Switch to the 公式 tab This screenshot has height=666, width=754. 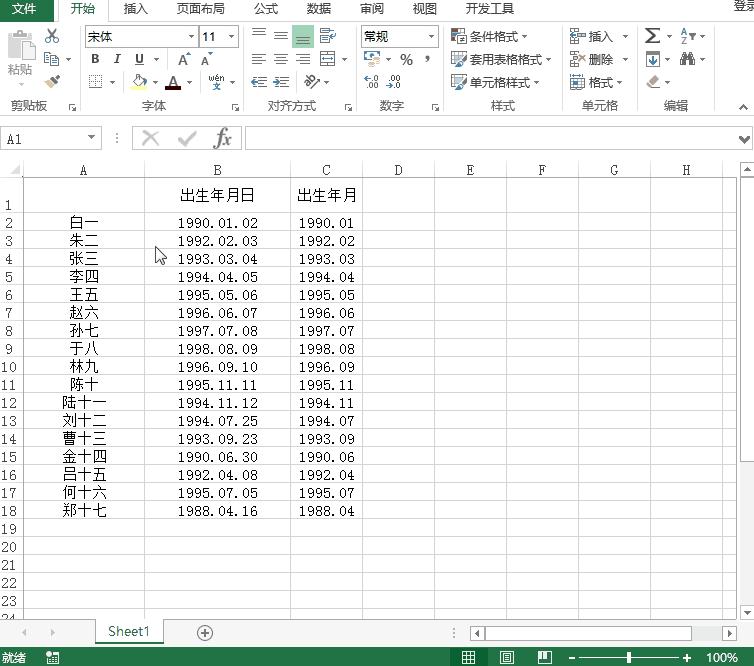266,9
